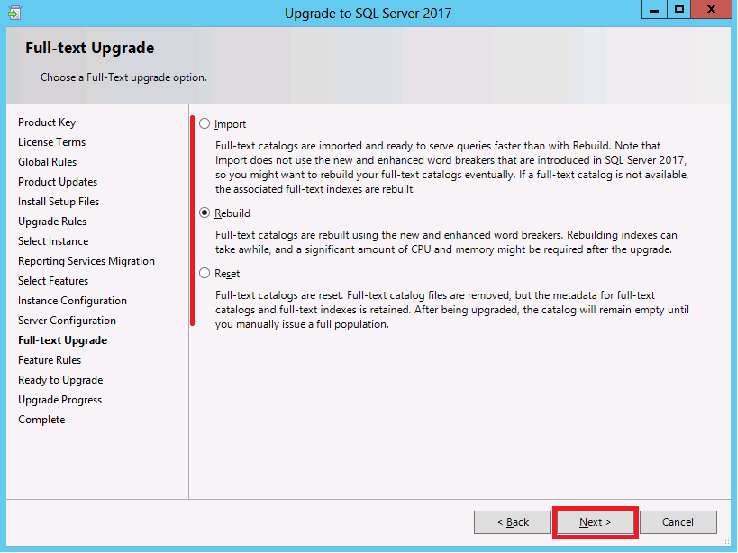
Task: Click the Full-text Upgrade page heading
Action: click(x=89, y=48)
